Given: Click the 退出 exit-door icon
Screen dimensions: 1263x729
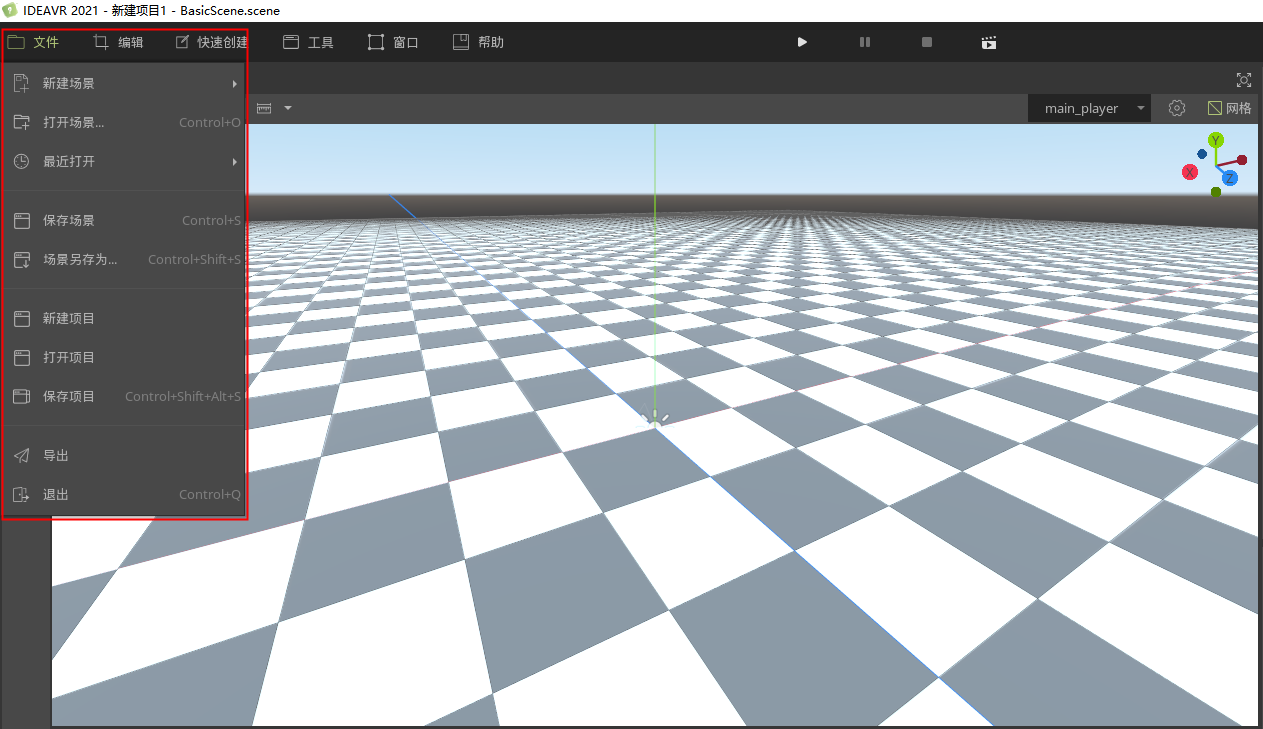Looking at the screenshot, I should pyautogui.click(x=22, y=495).
